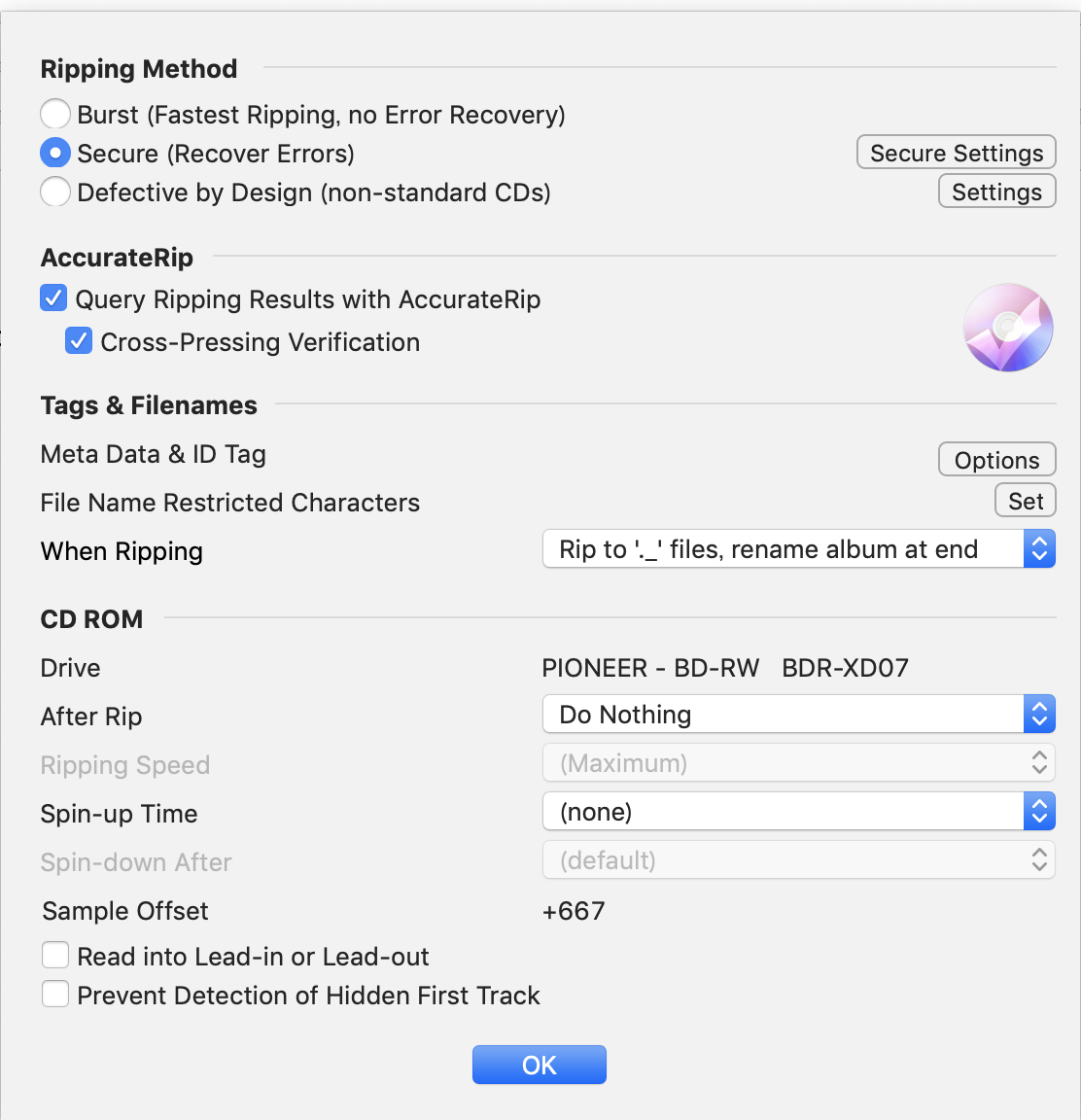Expand the After Rip dropdown

(x=799, y=714)
